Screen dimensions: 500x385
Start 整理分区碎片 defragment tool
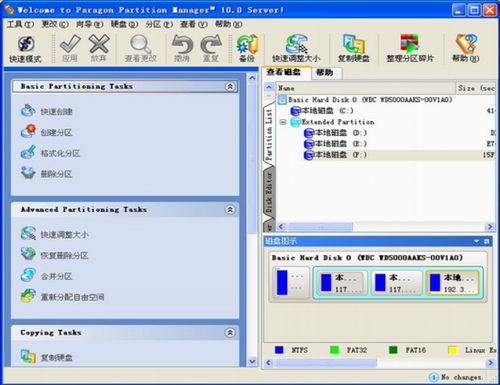410,49
